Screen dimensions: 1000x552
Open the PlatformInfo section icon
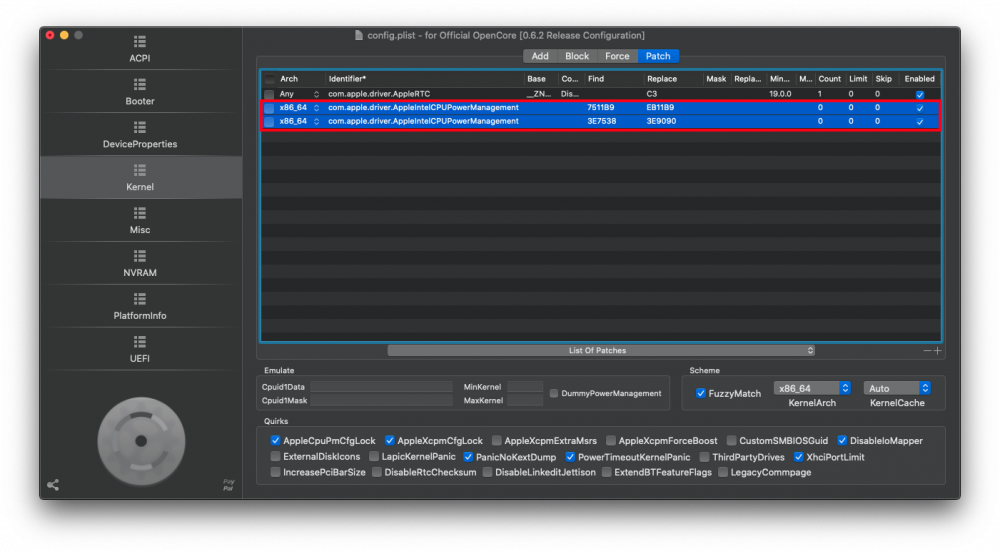click(x=140, y=298)
